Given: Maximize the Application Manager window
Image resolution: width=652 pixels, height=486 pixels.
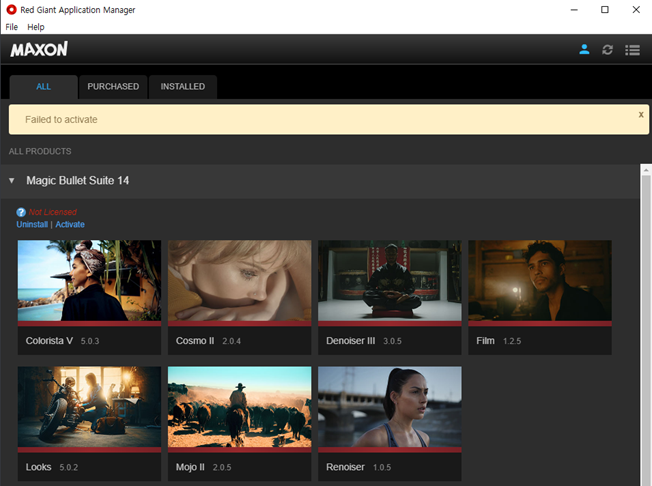Looking at the screenshot, I should coord(605,10).
